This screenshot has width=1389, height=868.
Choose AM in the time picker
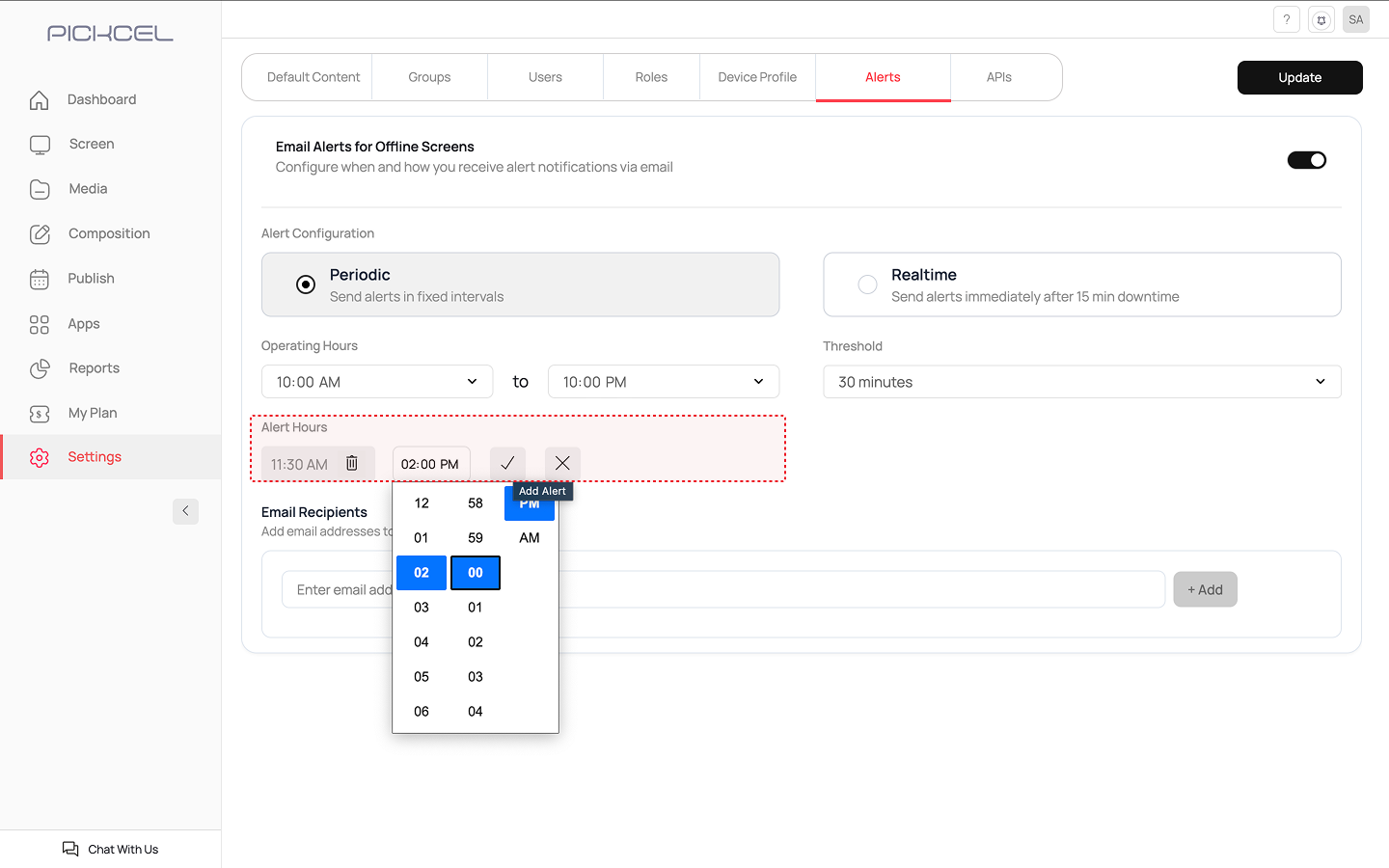530,538
